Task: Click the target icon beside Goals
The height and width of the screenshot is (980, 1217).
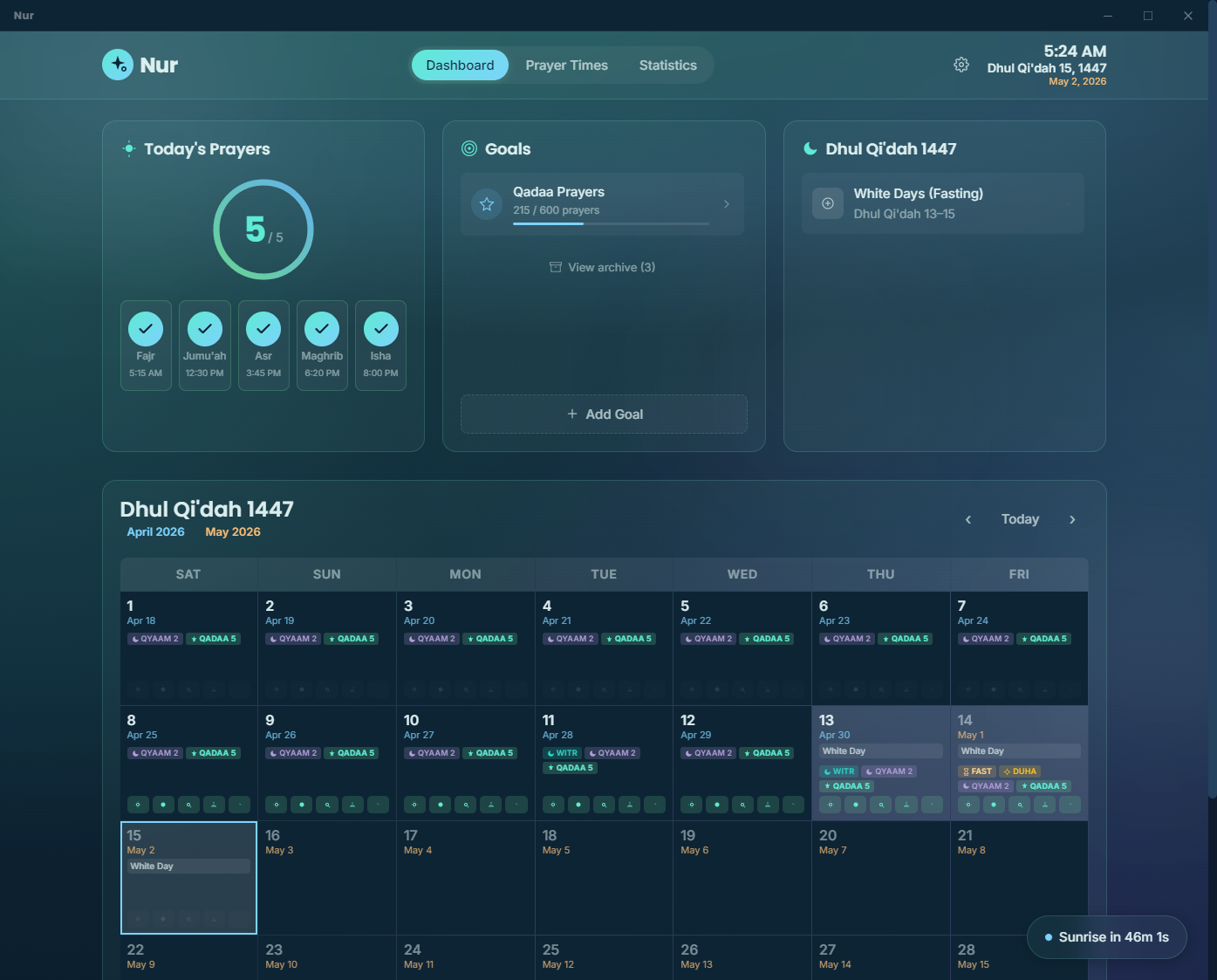Action: pyautogui.click(x=469, y=148)
